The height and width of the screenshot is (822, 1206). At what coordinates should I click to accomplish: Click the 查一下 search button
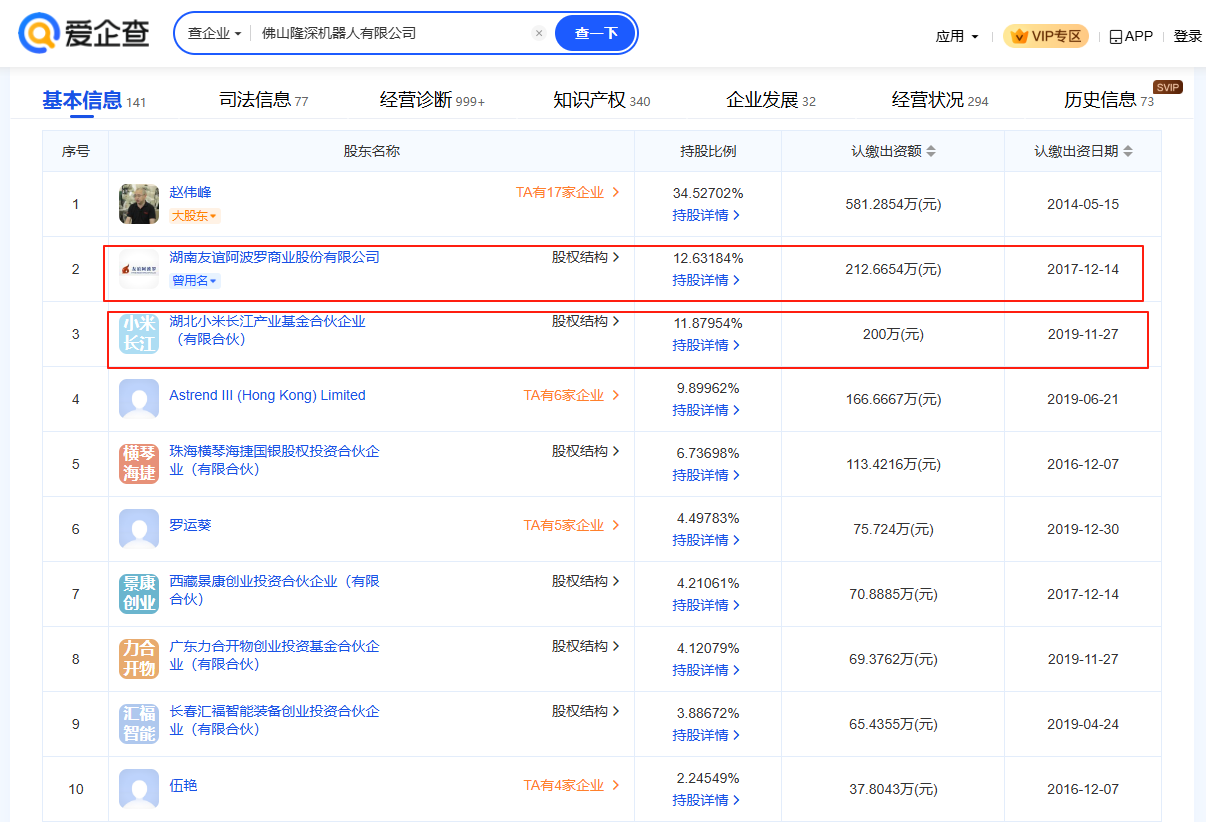(596, 33)
